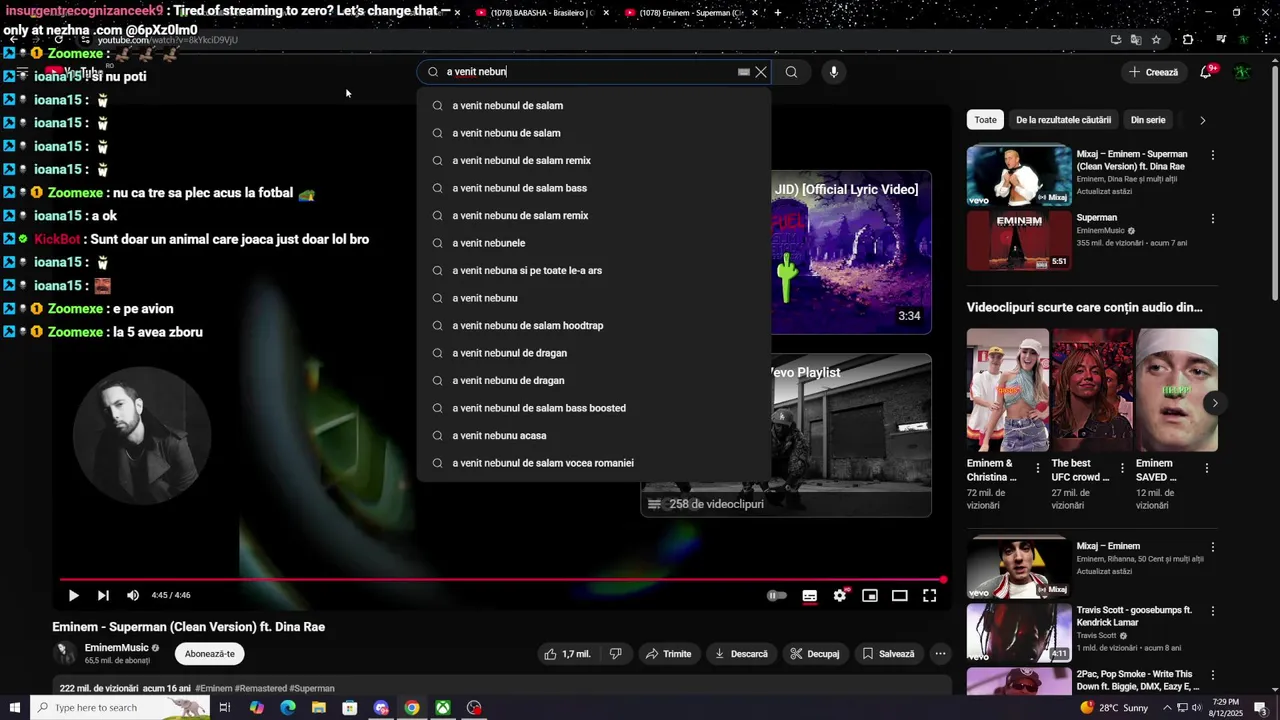The image size is (1280, 720).
Task: Select De la rezultatele căutării chip
Action: [x=1063, y=120]
